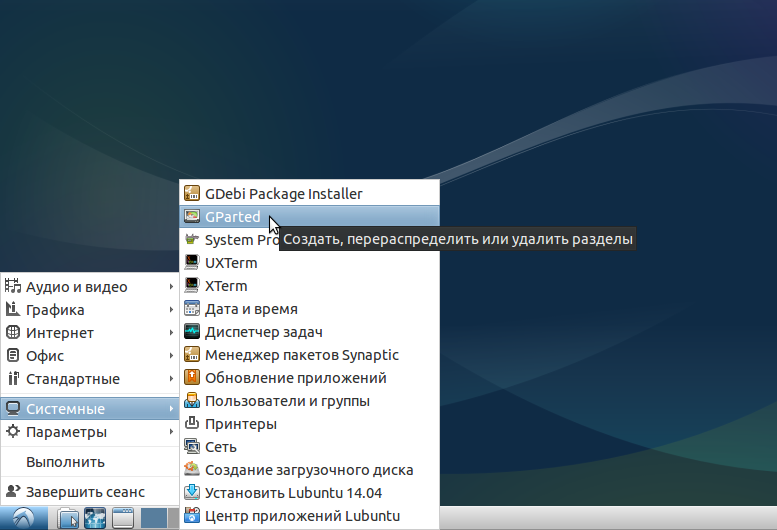
Task: Click the Принтеры printer icon
Action: 192,424
